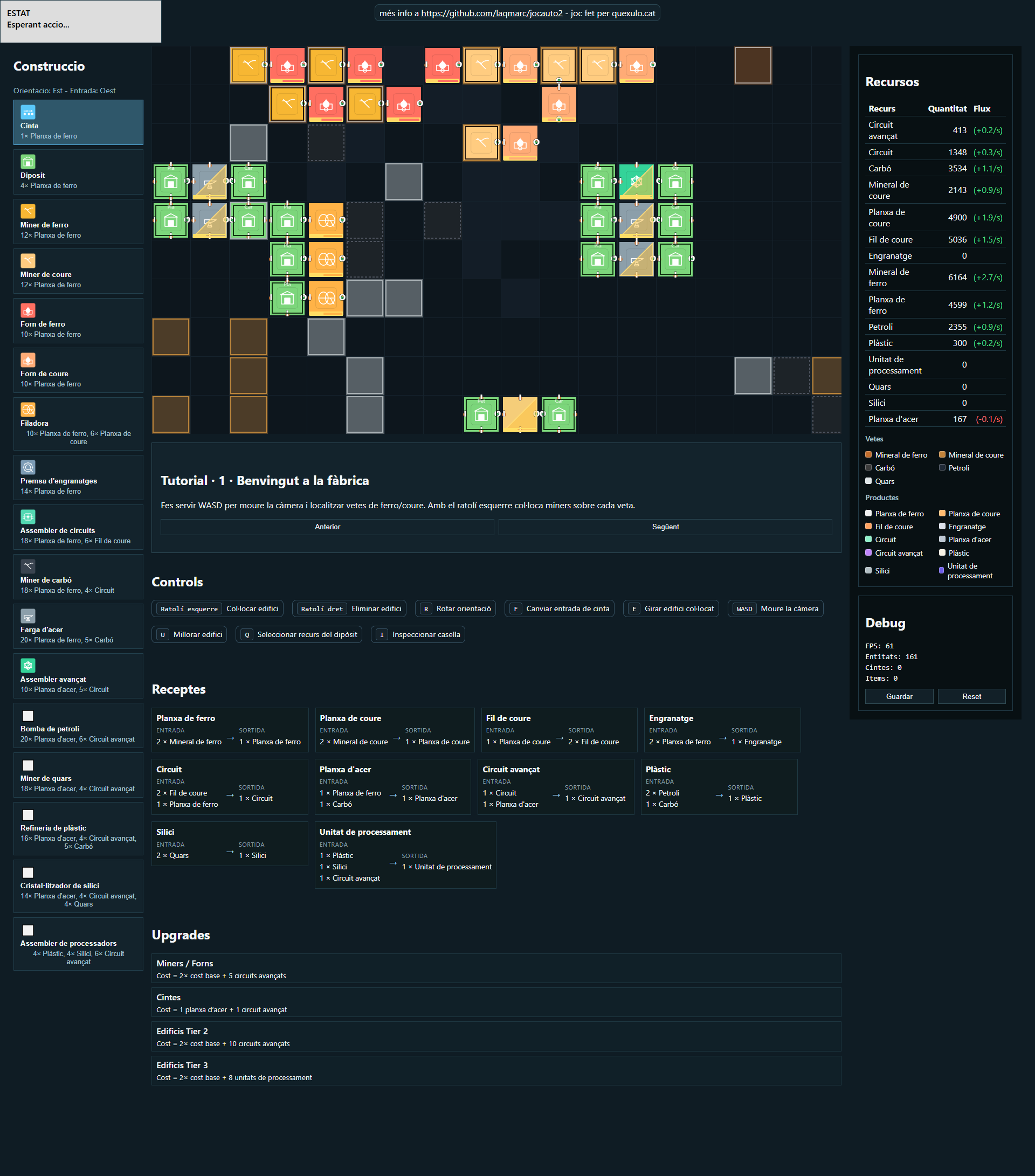The width and height of the screenshot is (1035, 1176).
Task: Select the Premsa d'engranatges building
Action: (x=78, y=477)
